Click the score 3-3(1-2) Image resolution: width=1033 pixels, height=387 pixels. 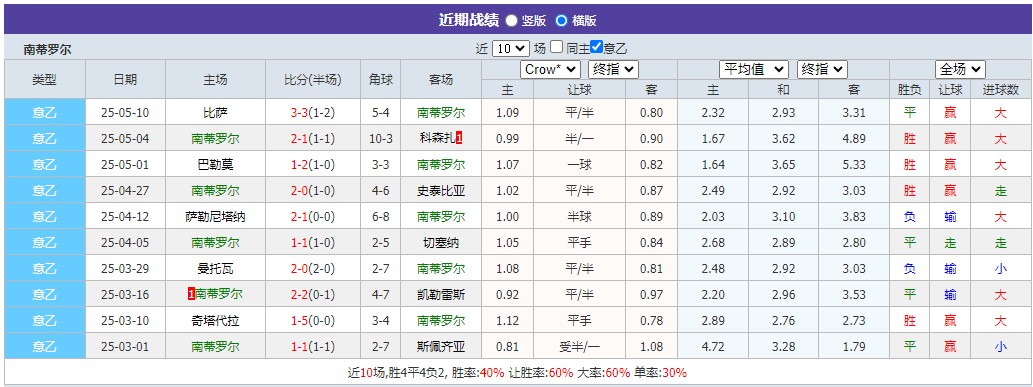point(313,113)
